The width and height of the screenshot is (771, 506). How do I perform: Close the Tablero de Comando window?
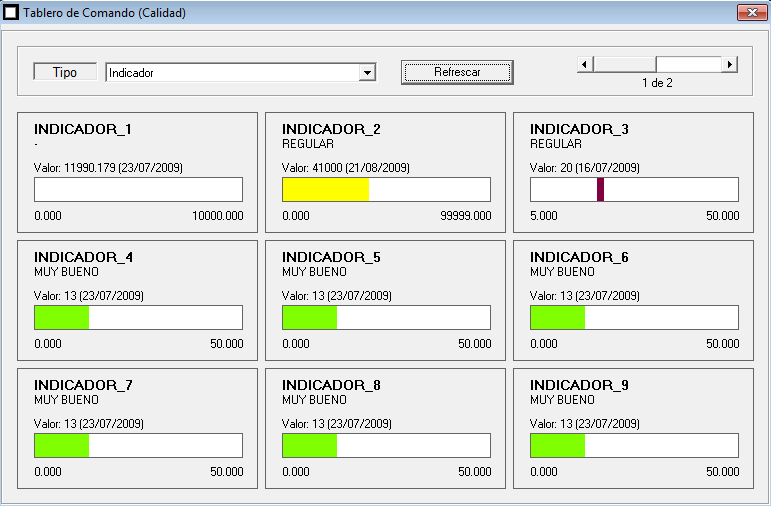(752, 13)
